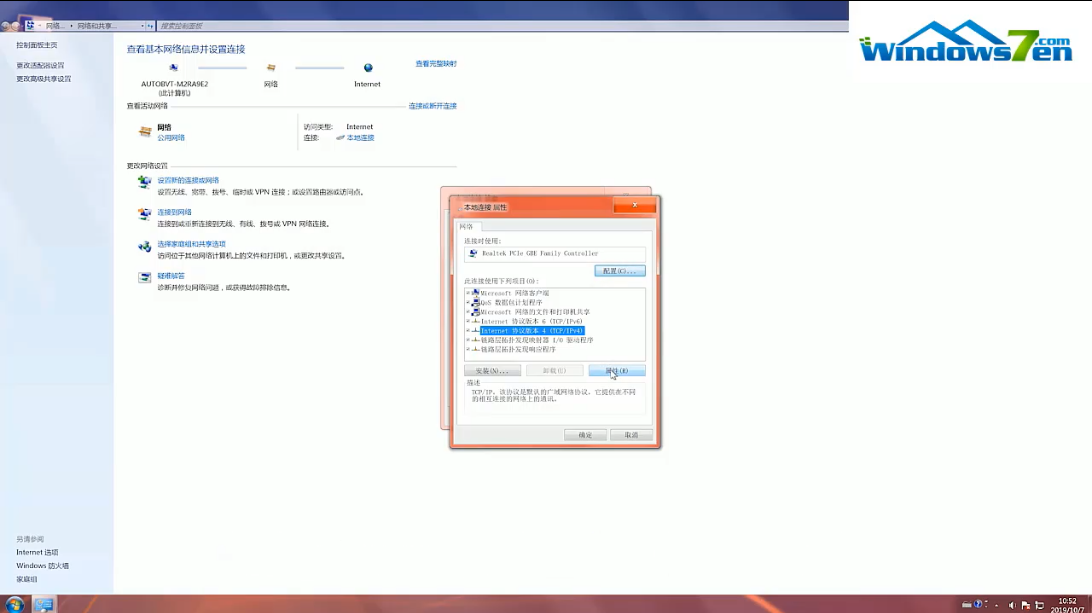Click the bench icon next to 公用网络
The width and height of the screenshot is (1092, 613).
pos(145,131)
